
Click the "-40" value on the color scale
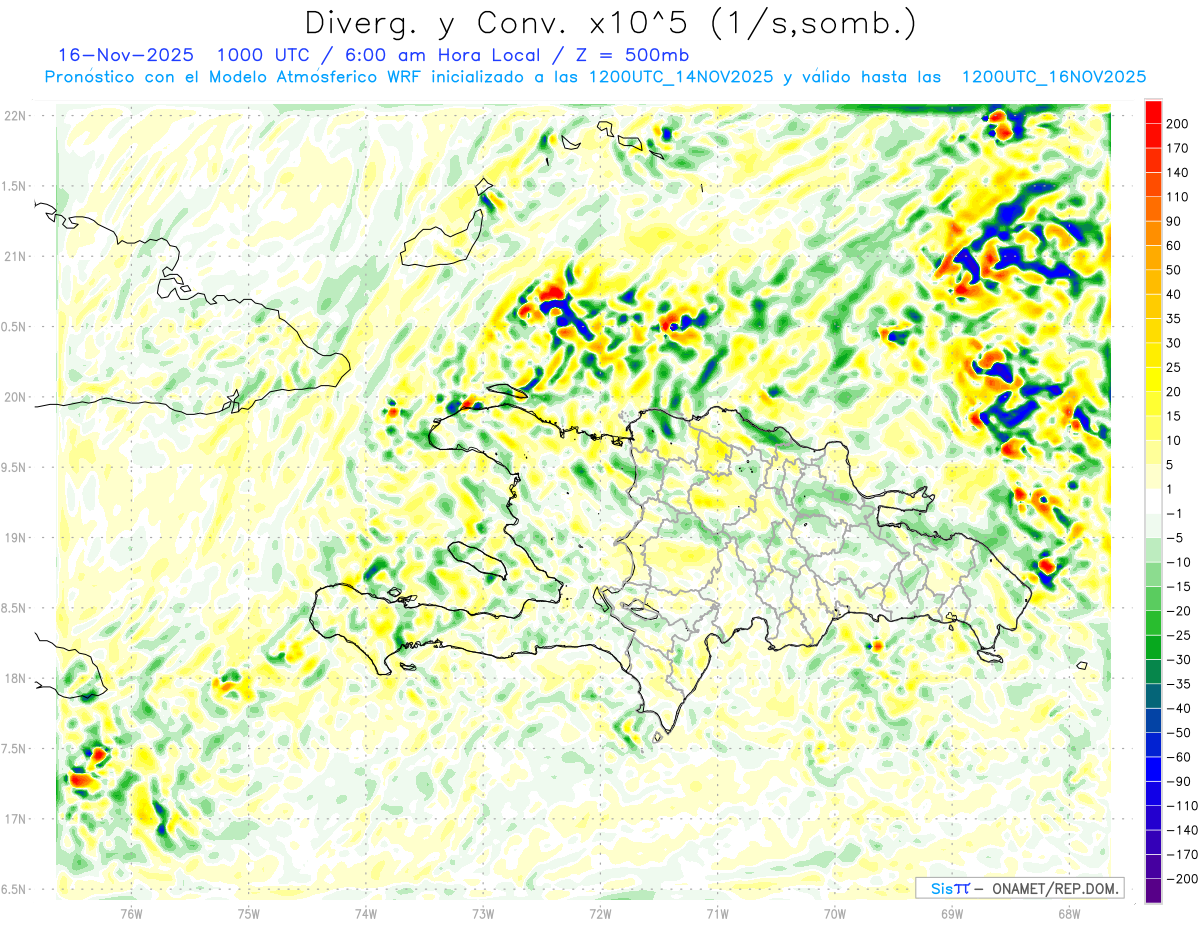[1179, 709]
